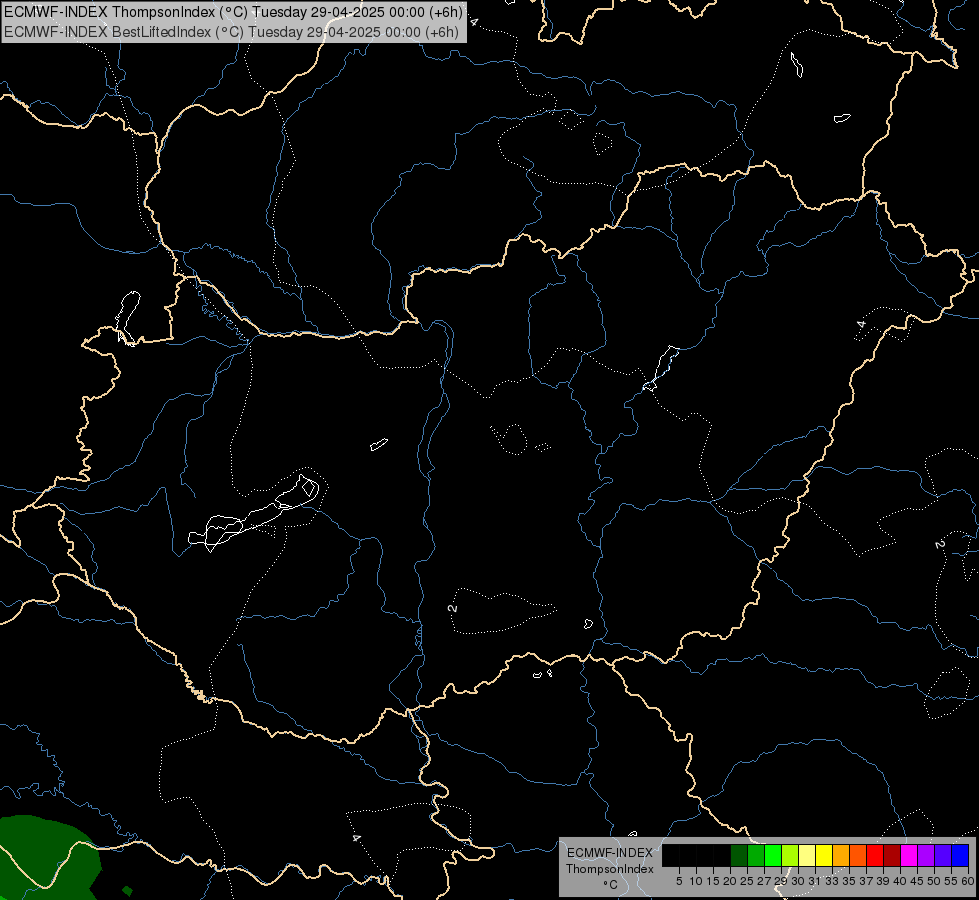Click the legend tick label 27
The width and height of the screenshot is (979, 900).
pyautogui.click(x=765, y=881)
